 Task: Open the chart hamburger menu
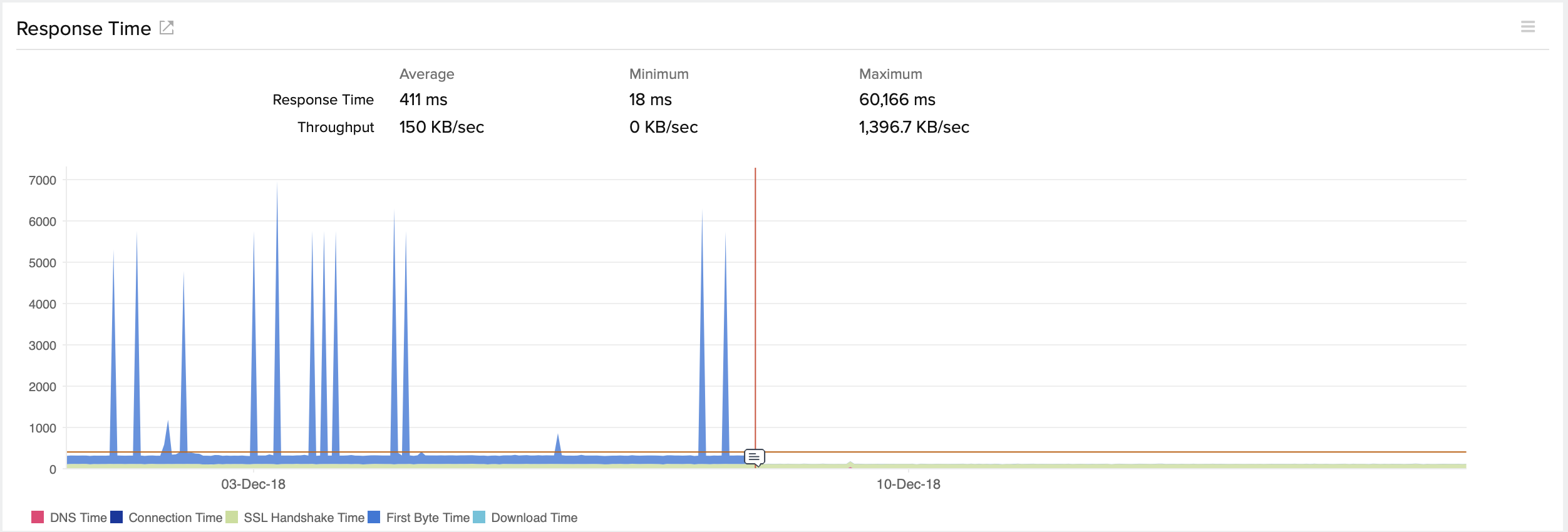pos(1528,27)
